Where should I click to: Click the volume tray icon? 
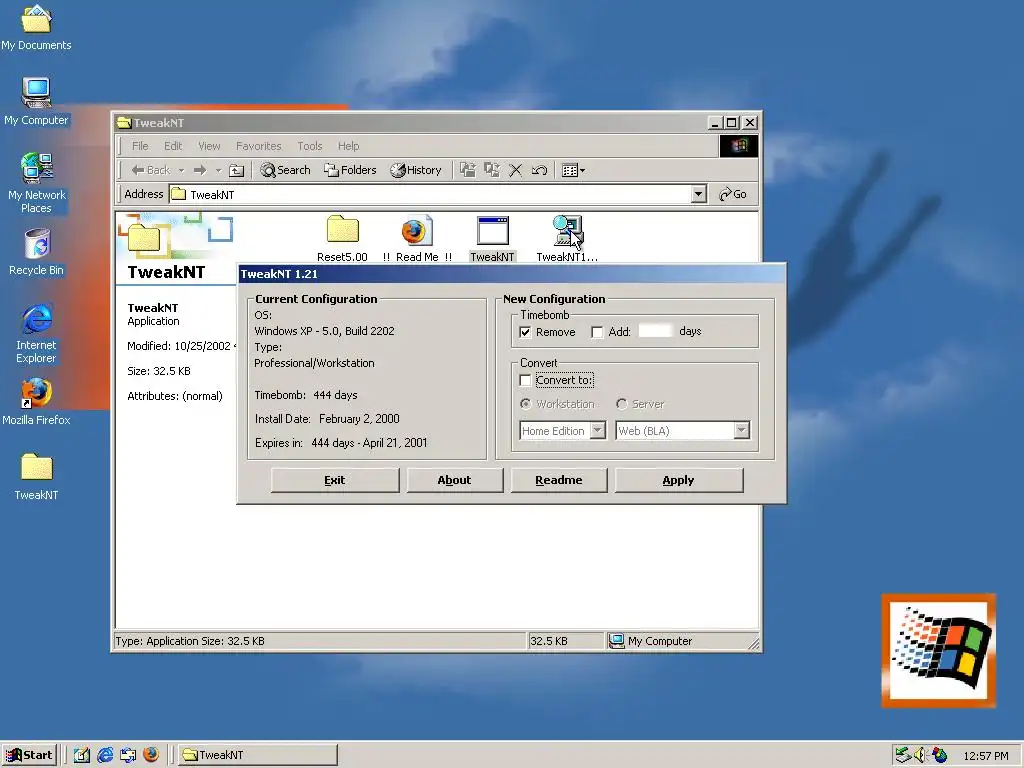[920, 755]
